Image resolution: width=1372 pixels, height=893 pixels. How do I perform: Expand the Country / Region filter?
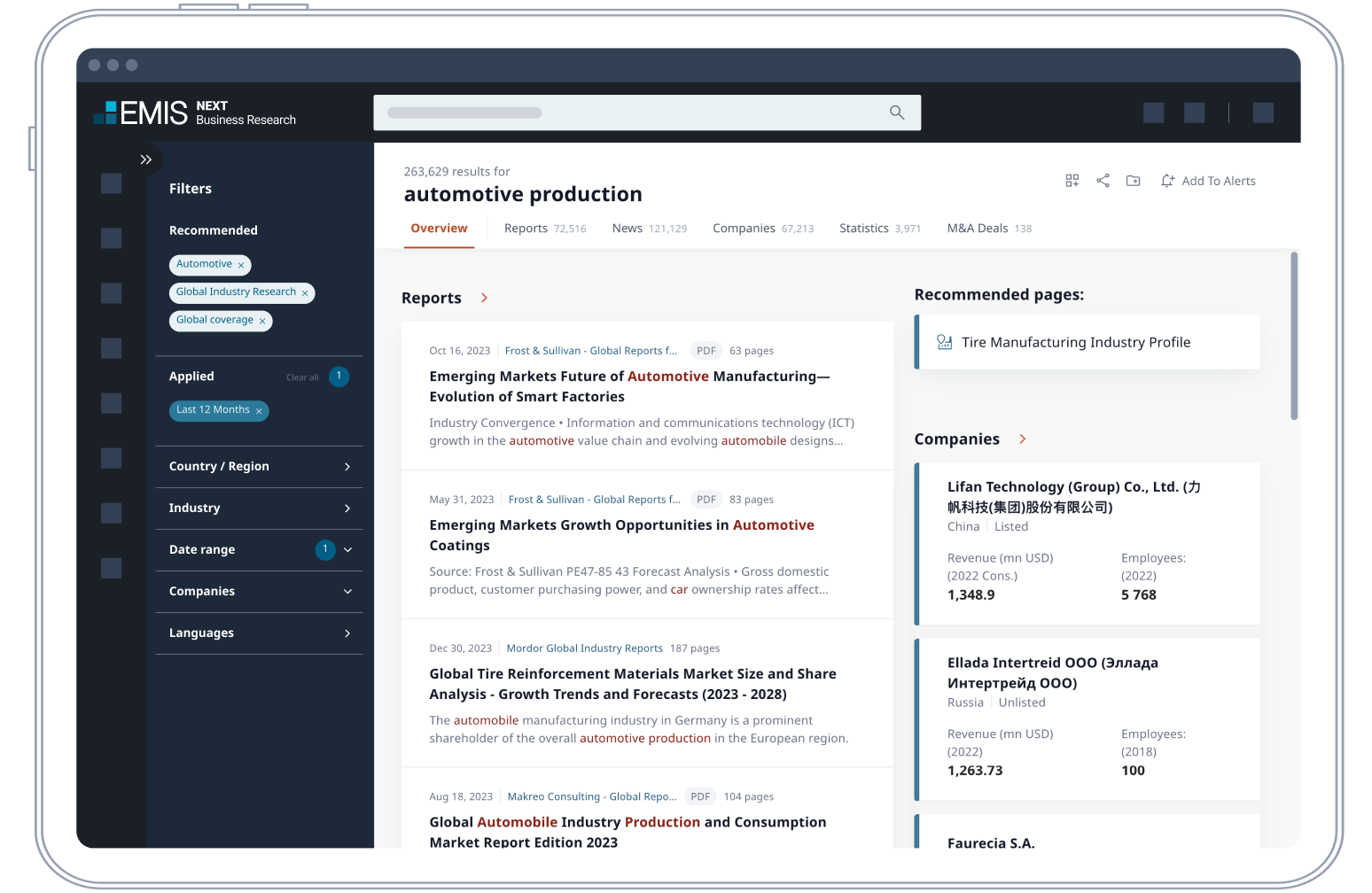(x=347, y=466)
